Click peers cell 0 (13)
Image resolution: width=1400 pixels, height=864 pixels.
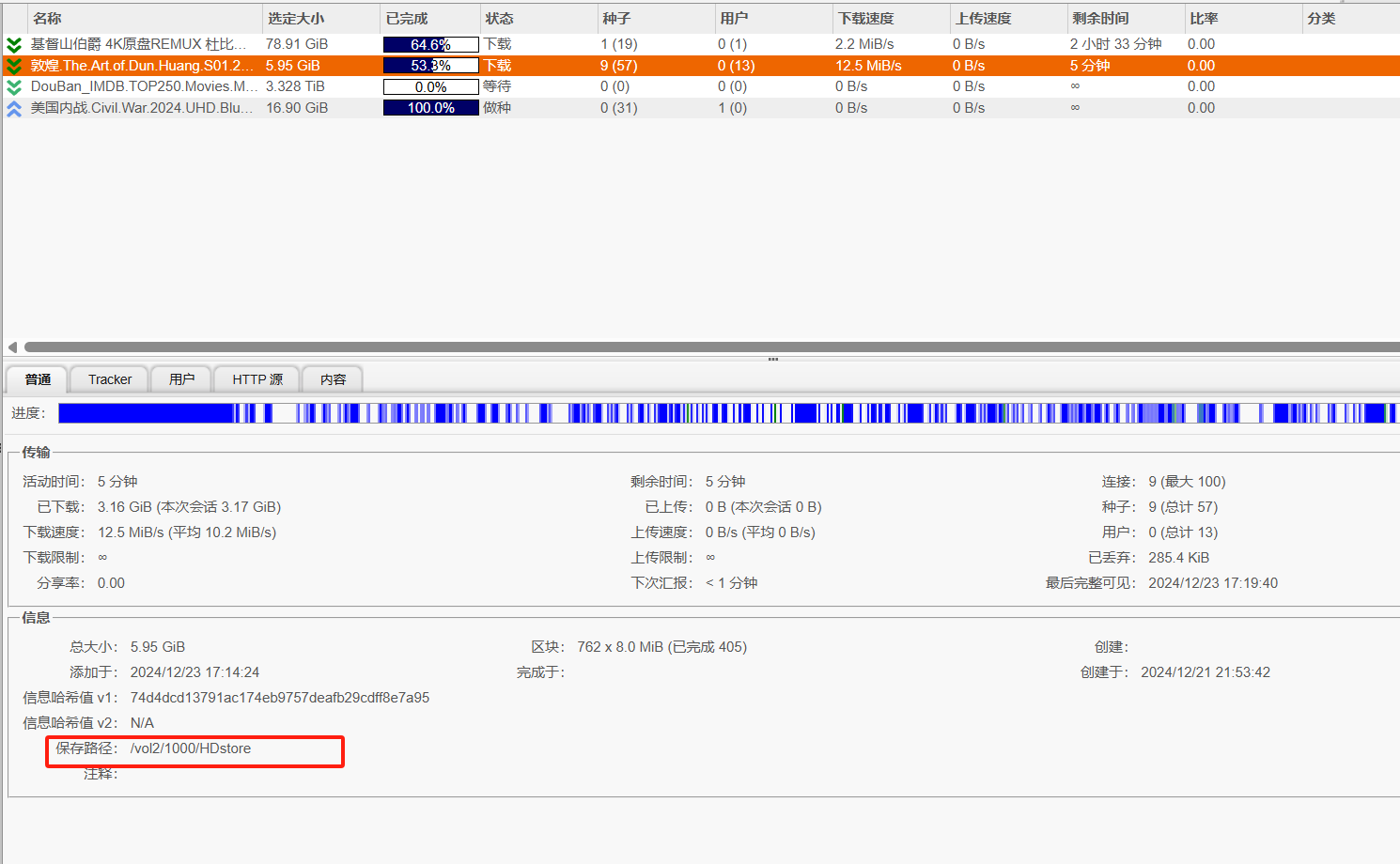click(737, 66)
